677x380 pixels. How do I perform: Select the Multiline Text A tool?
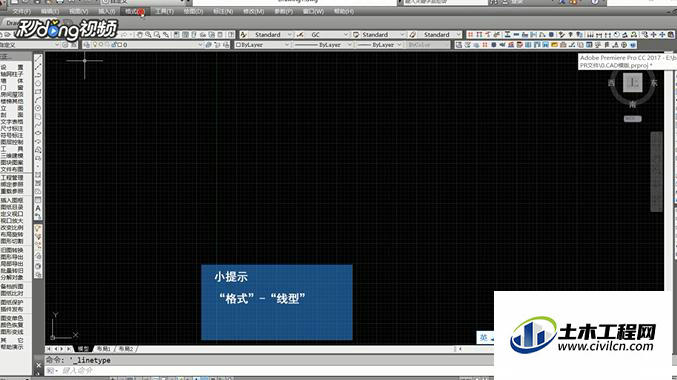pos(38,208)
